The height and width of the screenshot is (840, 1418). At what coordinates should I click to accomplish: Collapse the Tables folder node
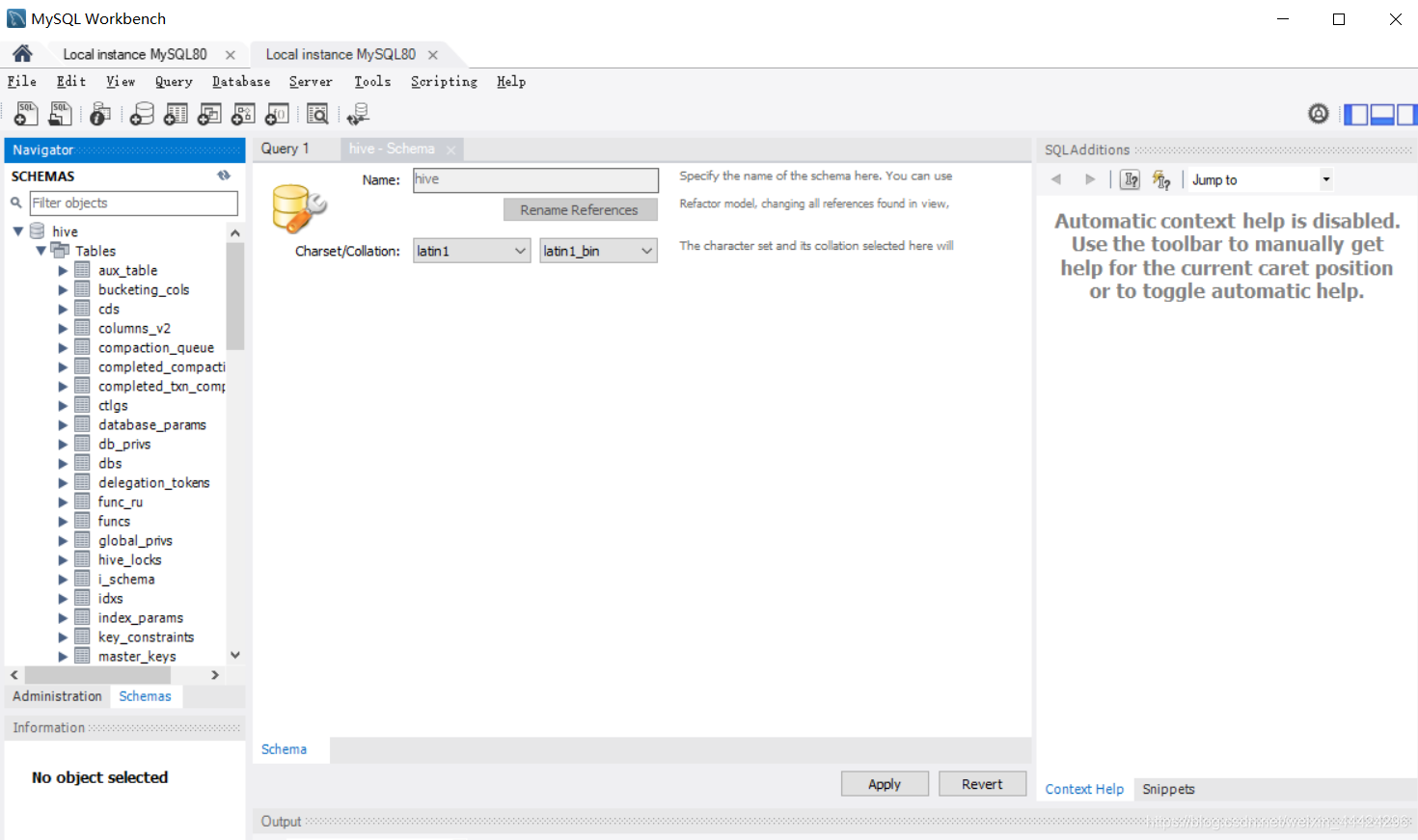41,251
